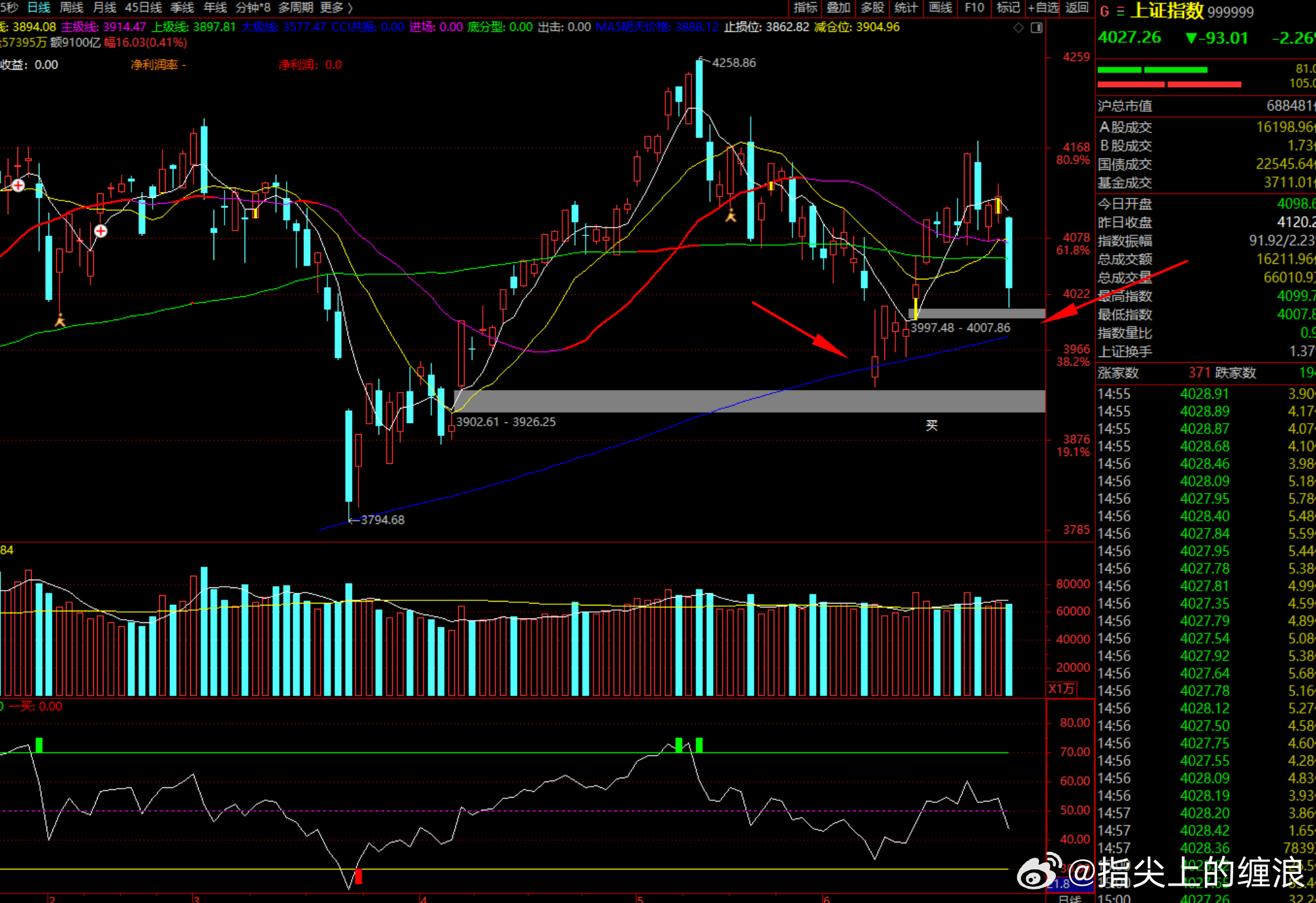Click the 沪总市值 row
The width and height of the screenshot is (1316, 903).
(x=1206, y=106)
